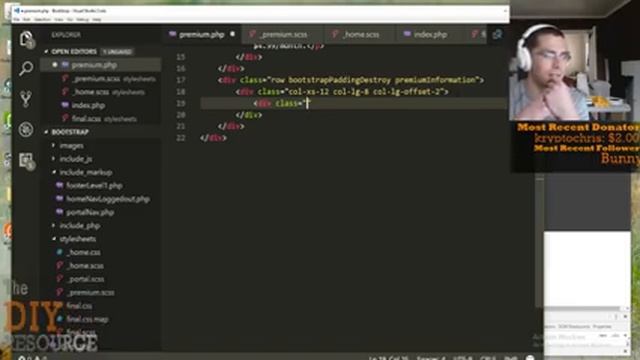
Task: Open final.css file
Action: pyautogui.click(x=79, y=306)
